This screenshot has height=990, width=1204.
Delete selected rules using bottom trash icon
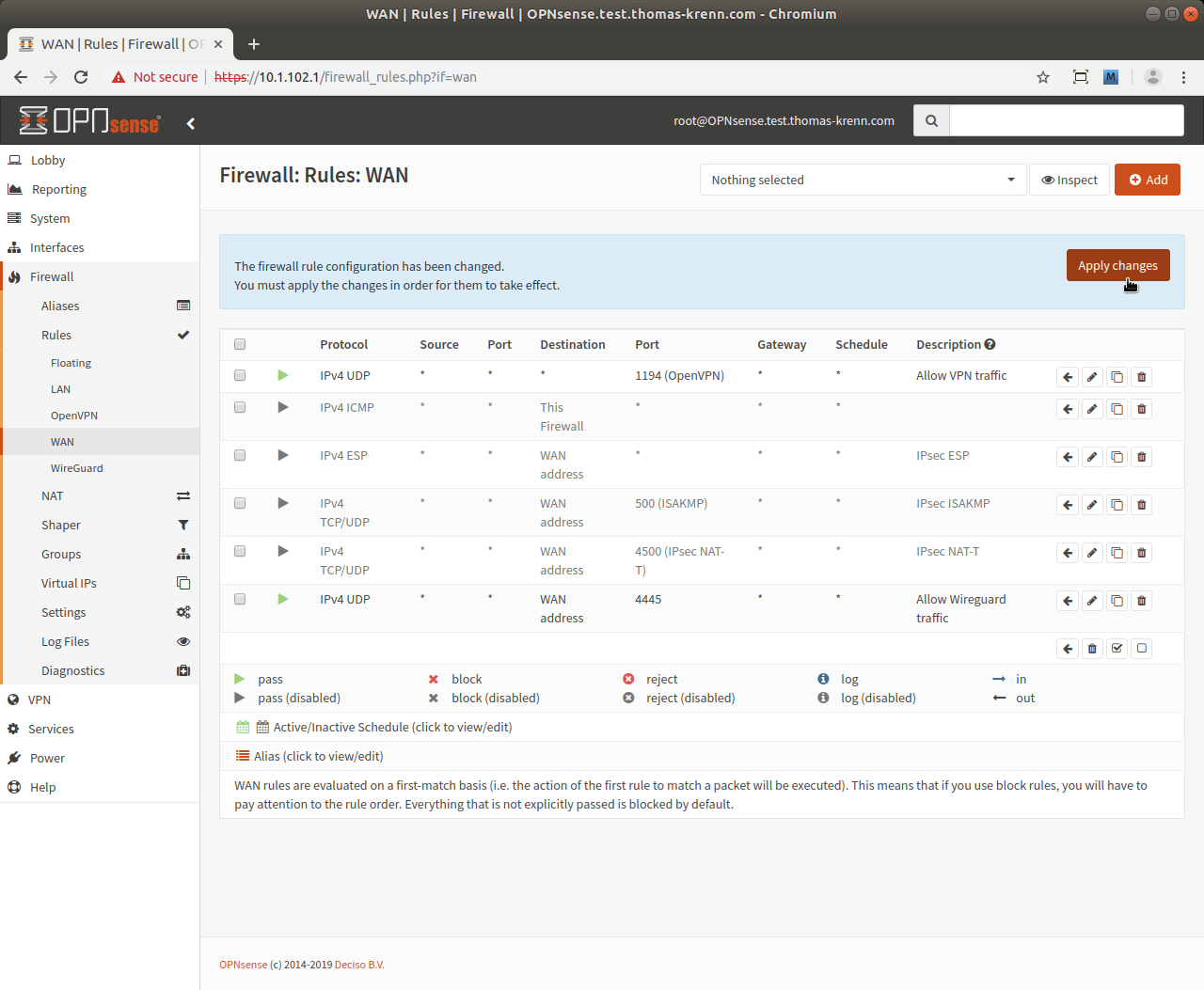[x=1092, y=649]
